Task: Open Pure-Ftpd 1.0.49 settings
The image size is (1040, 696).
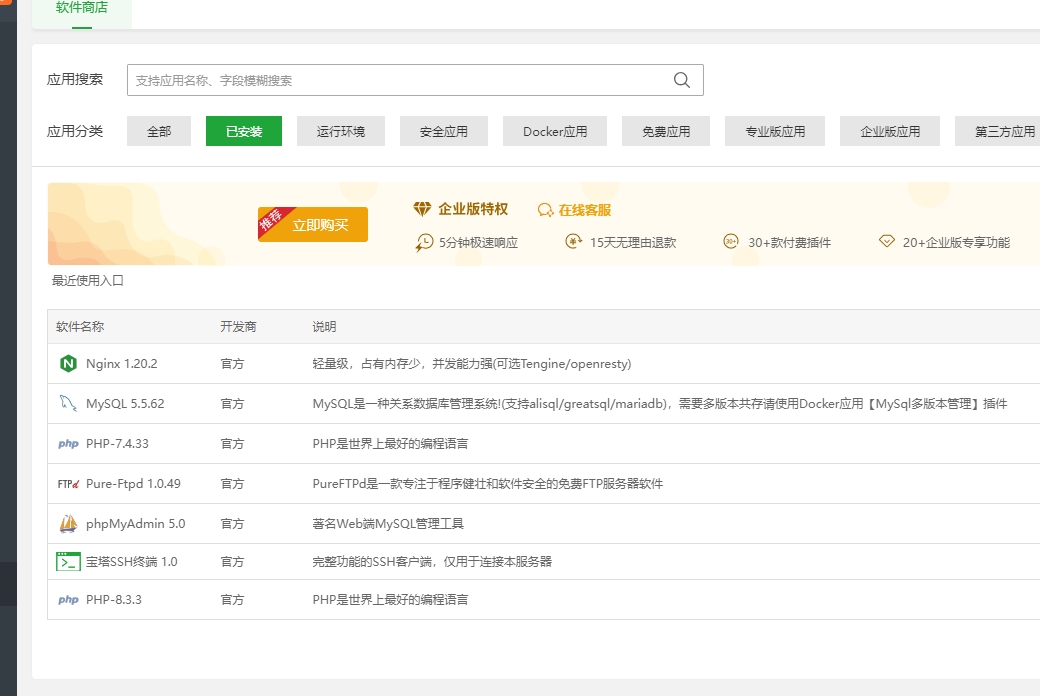Action: (133, 484)
